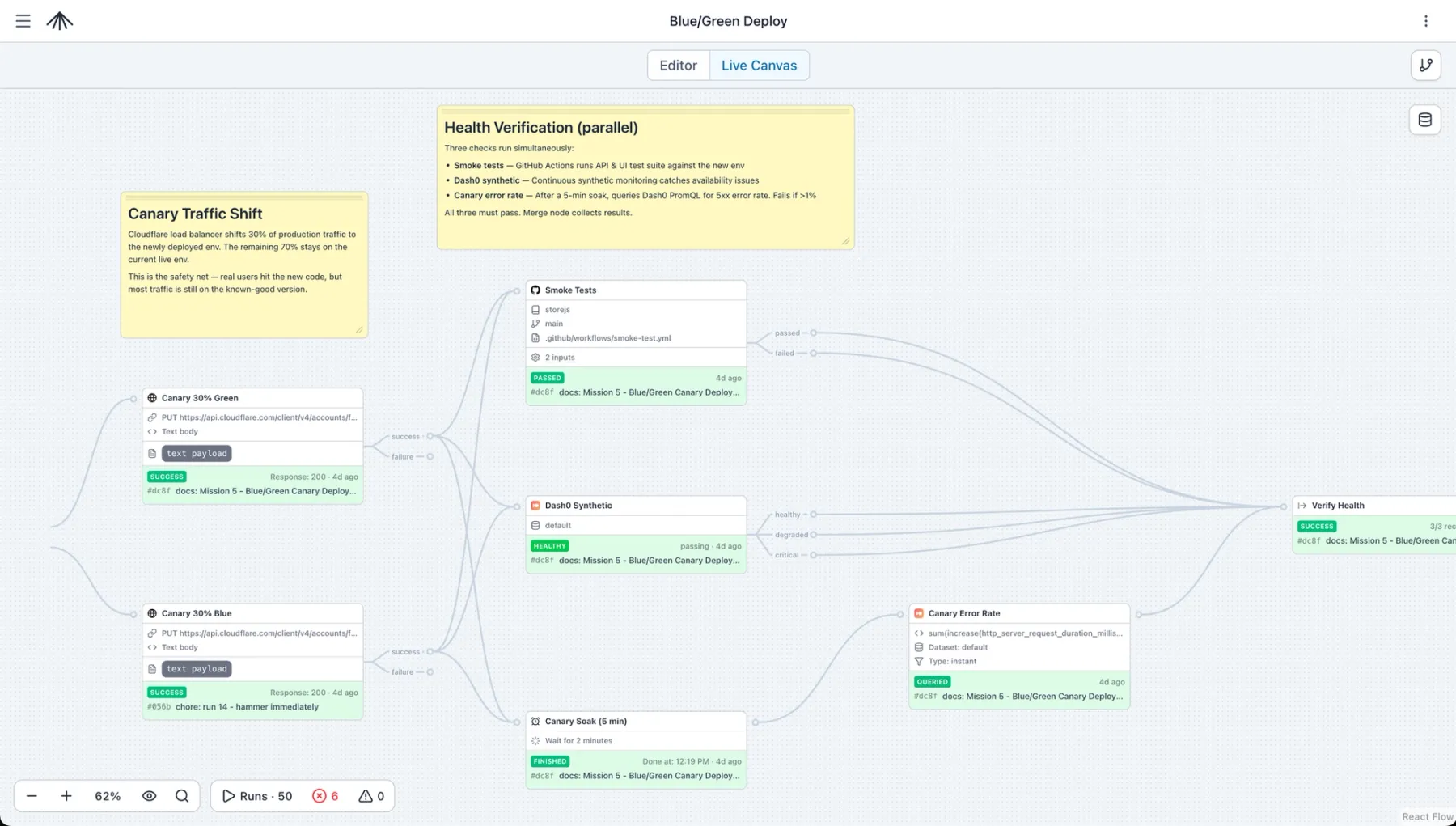Open Runs · 50 list
Image resolution: width=1456 pixels, height=826 pixels.
coord(257,796)
